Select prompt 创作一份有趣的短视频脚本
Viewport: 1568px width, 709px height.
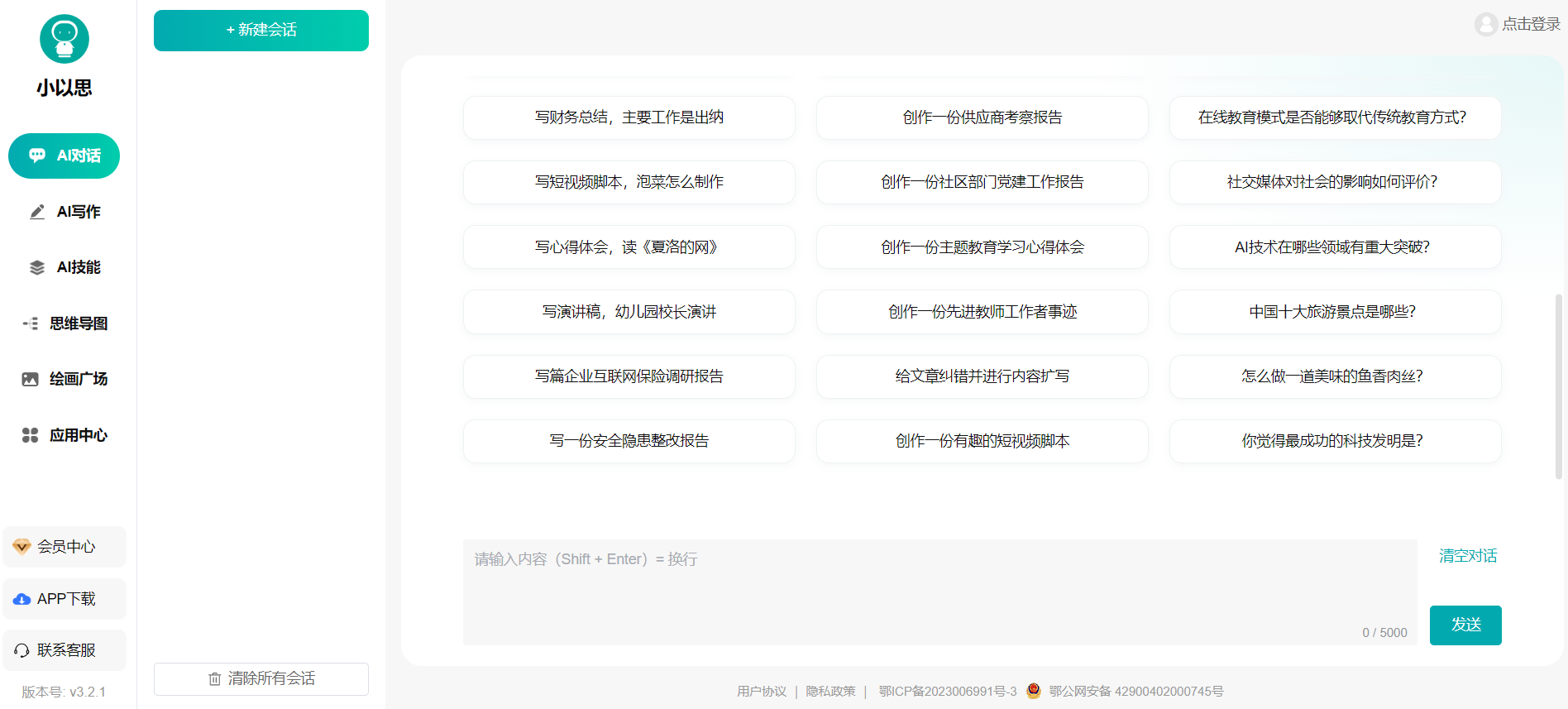(982, 441)
